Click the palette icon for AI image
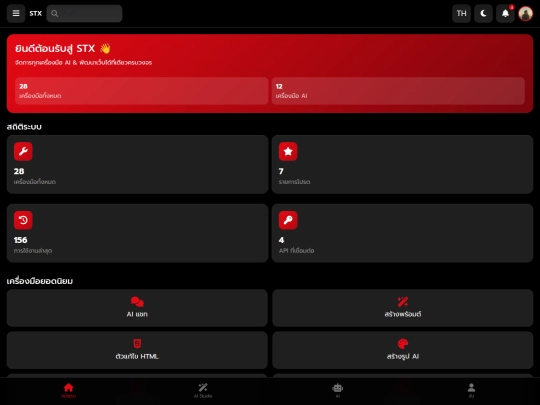This screenshot has width=540, height=405. click(x=403, y=344)
